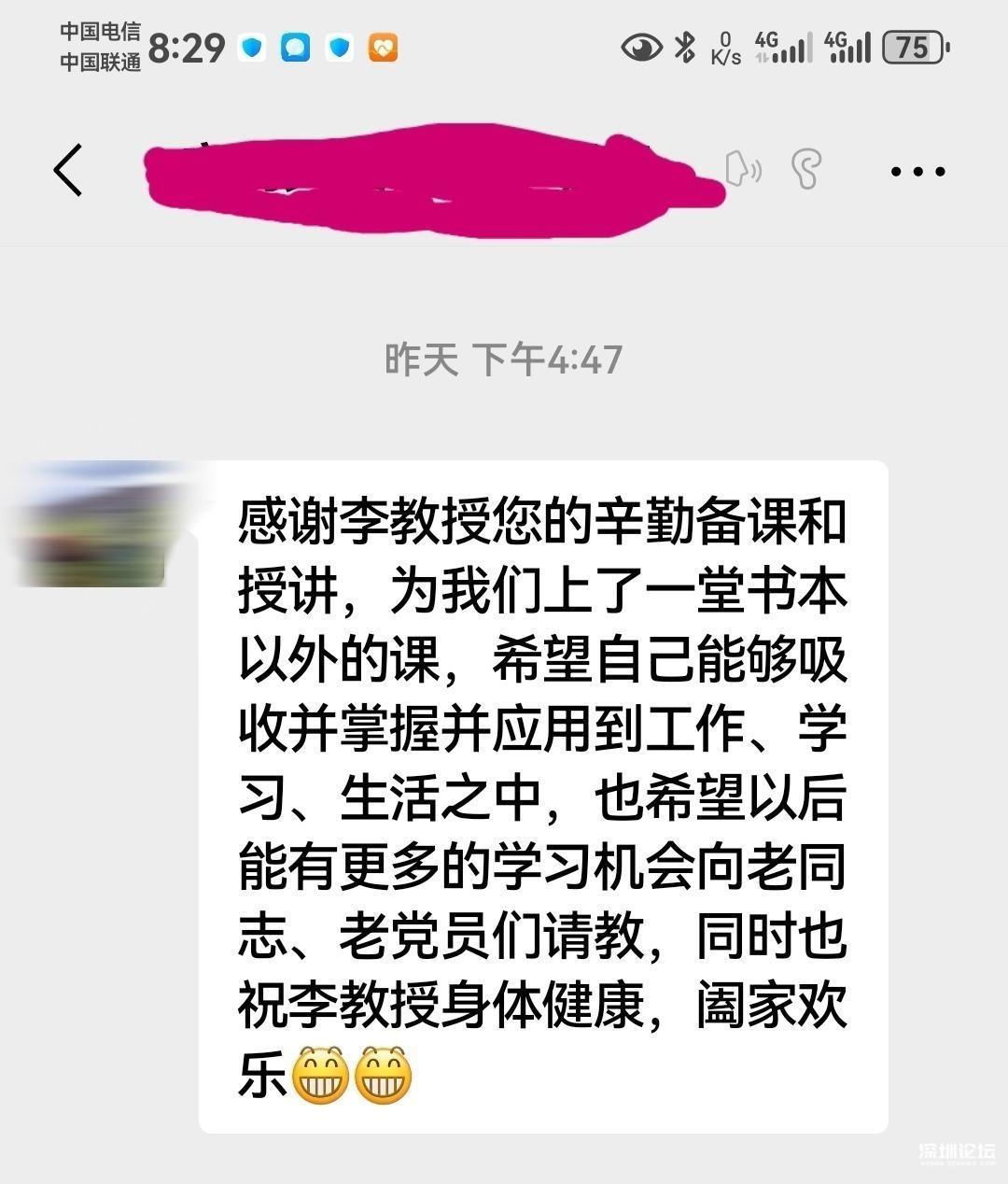This screenshot has height=1184, width=1008.
Task: Tap the first blue shield notification icon
Action: coord(252,47)
